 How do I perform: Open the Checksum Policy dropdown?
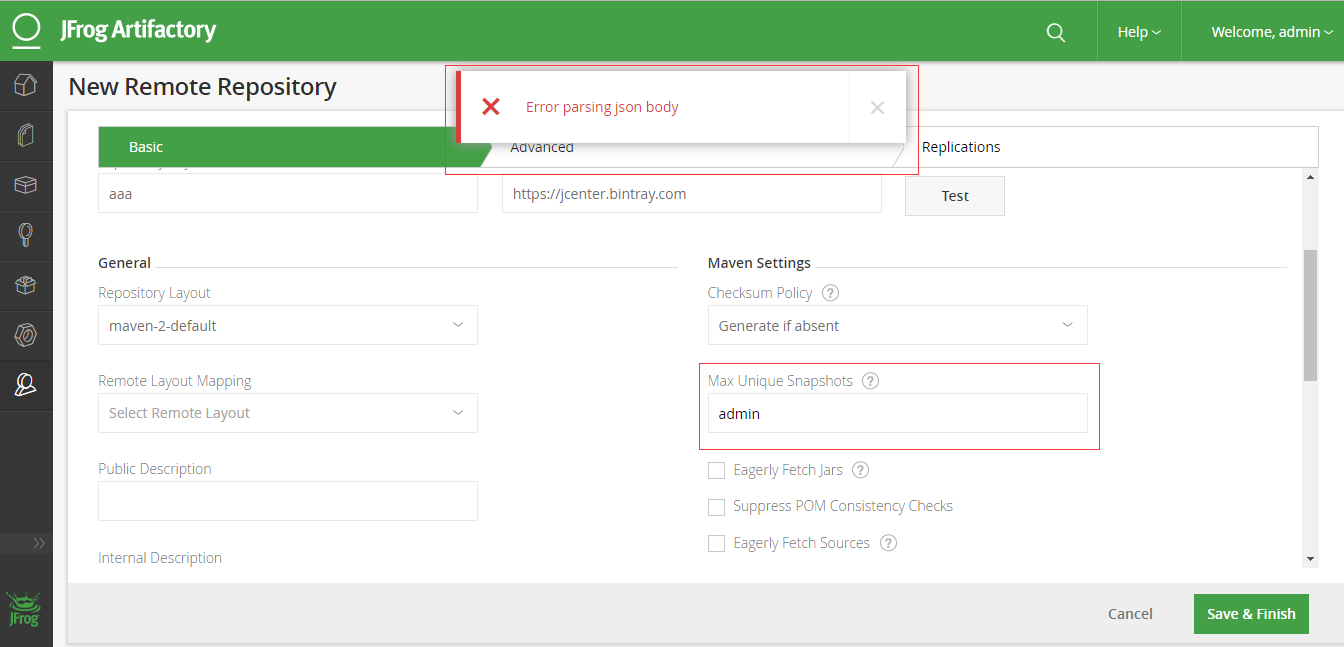coord(897,326)
